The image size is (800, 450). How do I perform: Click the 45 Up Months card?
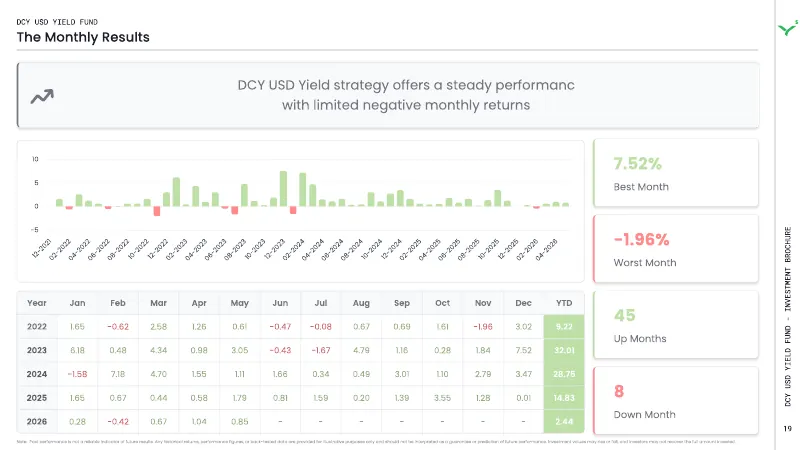coord(676,325)
